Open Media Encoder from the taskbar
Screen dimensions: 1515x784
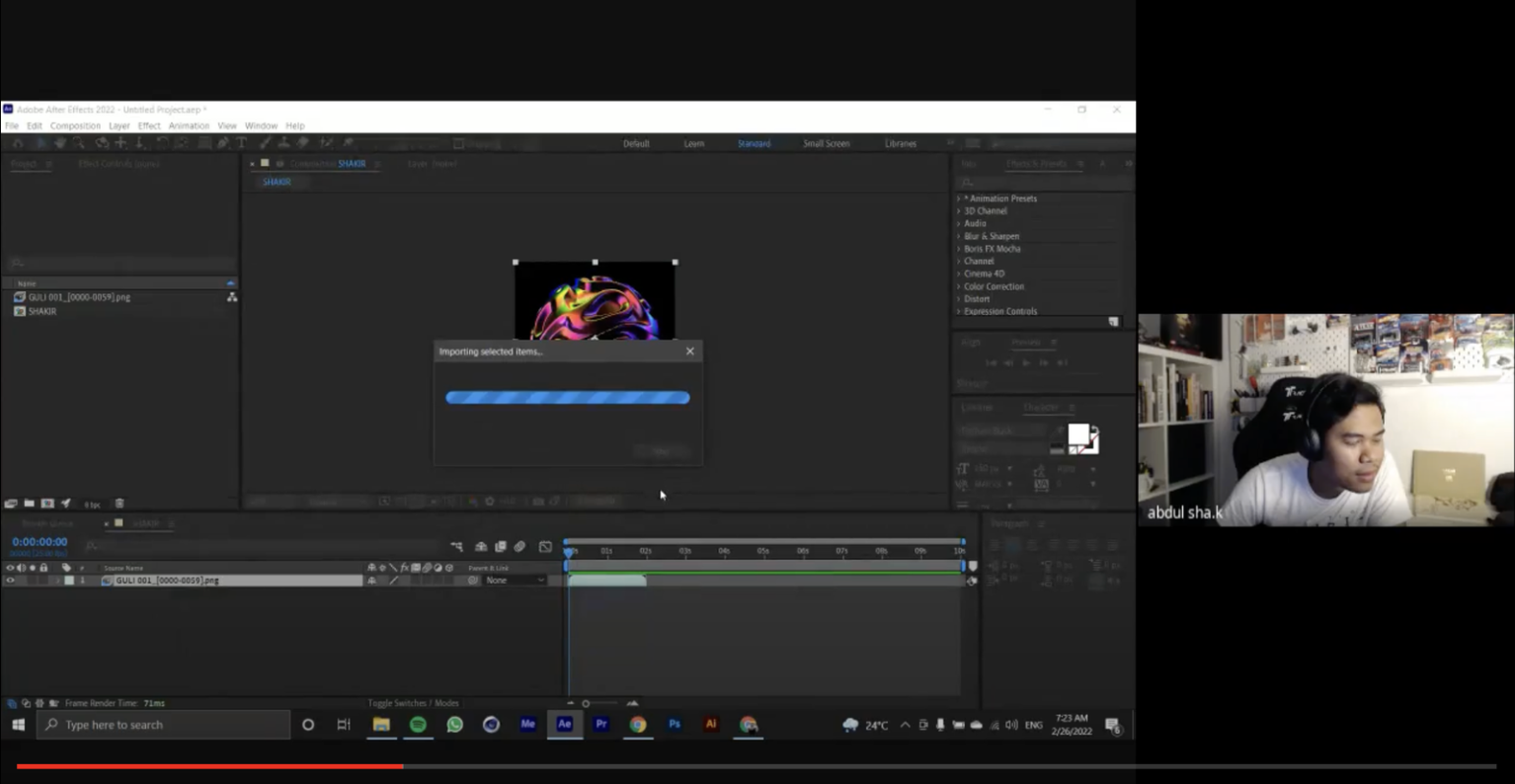[527, 724]
